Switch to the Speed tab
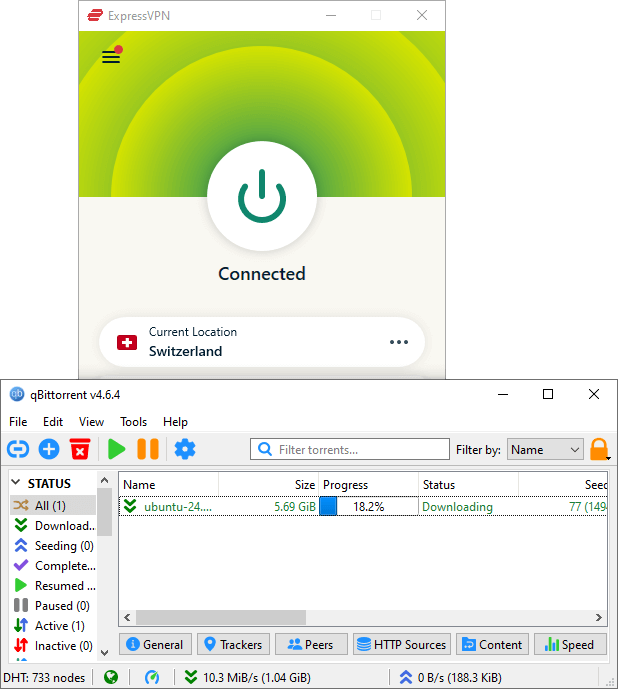 coord(570,645)
